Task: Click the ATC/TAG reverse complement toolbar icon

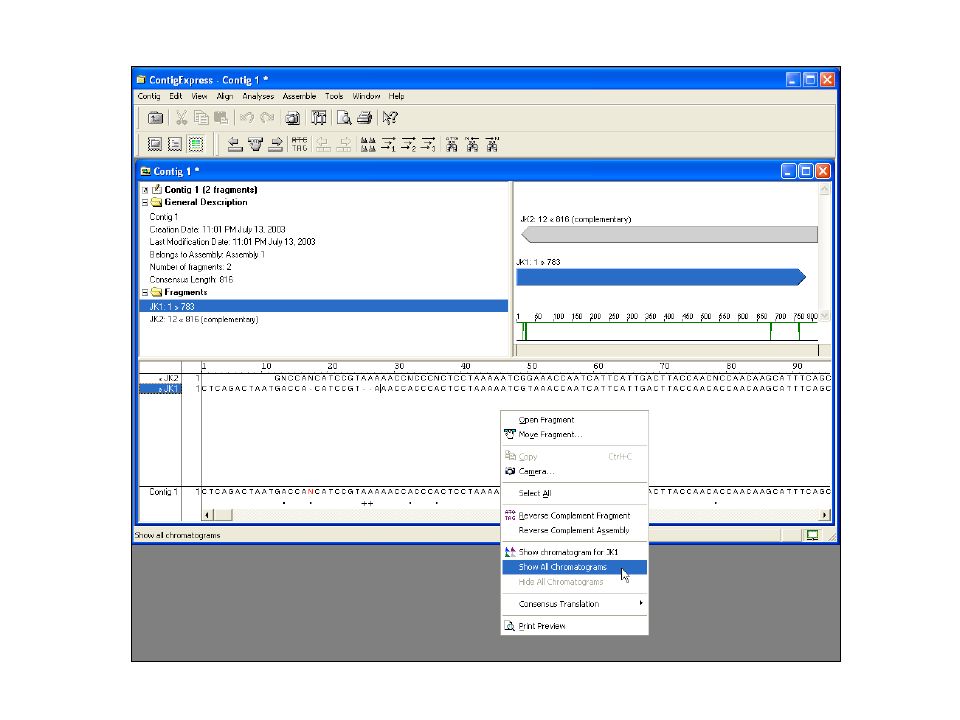Action: pos(299,144)
